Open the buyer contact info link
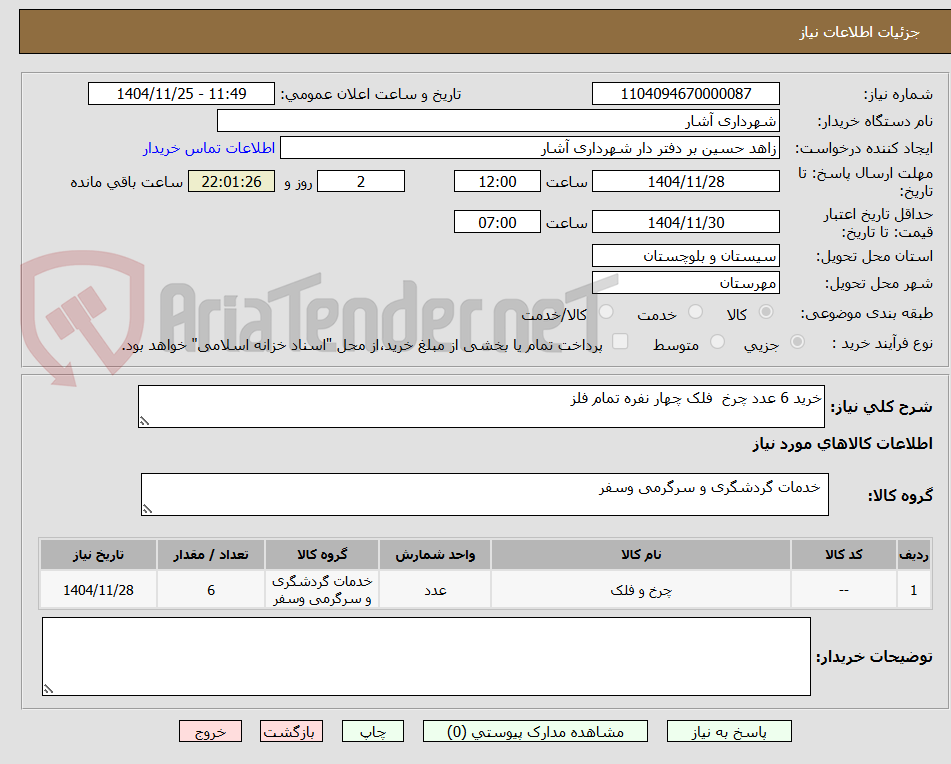 [x=209, y=148]
